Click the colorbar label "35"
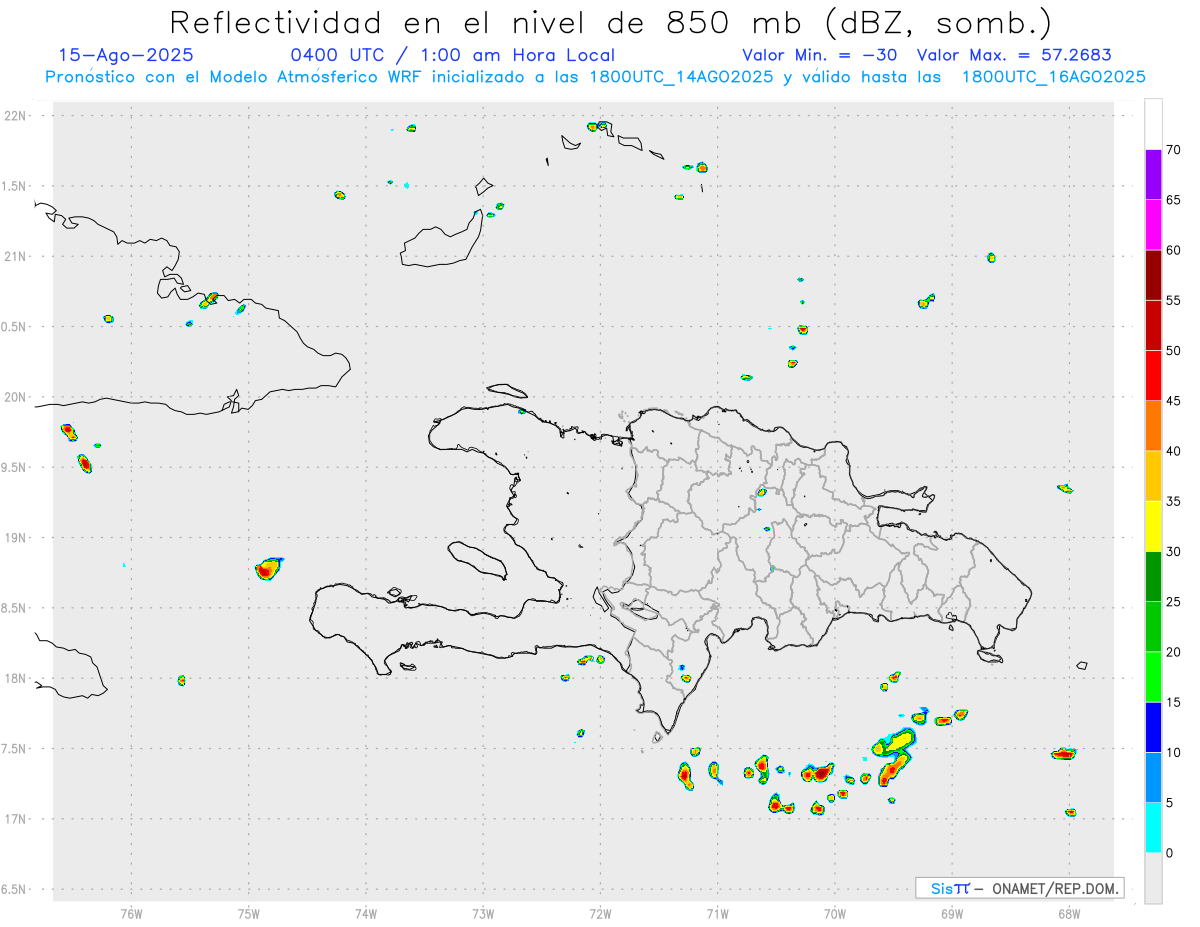The width and height of the screenshot is (1200, 927). [x=1174, y=501]
